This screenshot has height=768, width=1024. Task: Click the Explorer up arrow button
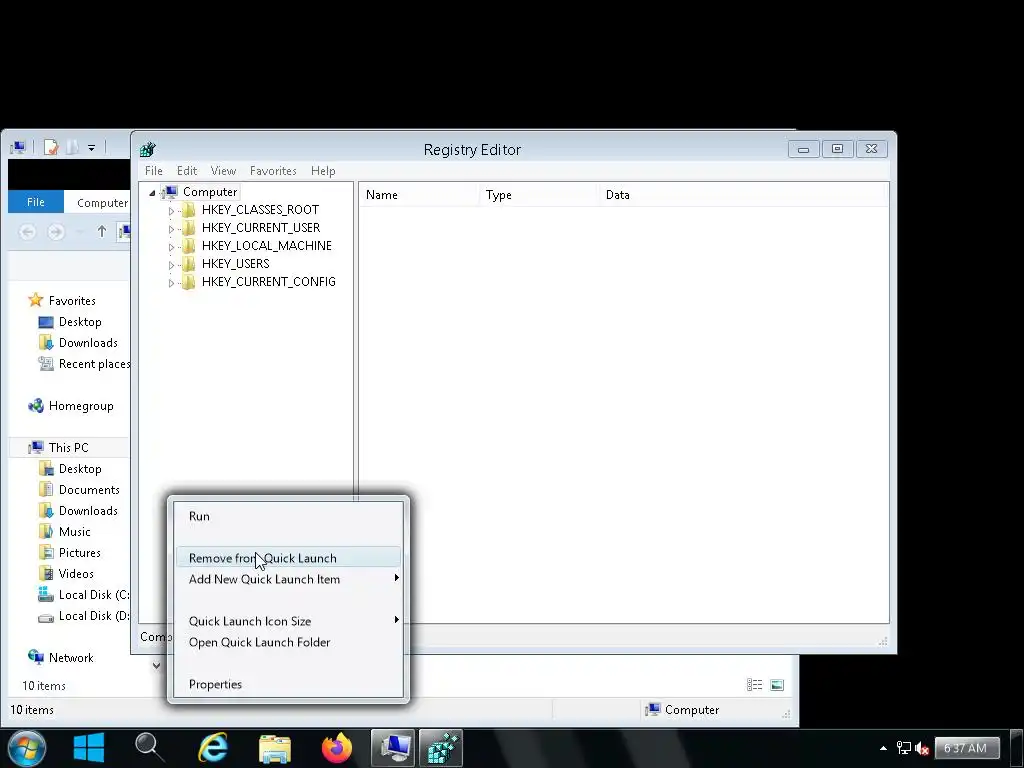102,231
